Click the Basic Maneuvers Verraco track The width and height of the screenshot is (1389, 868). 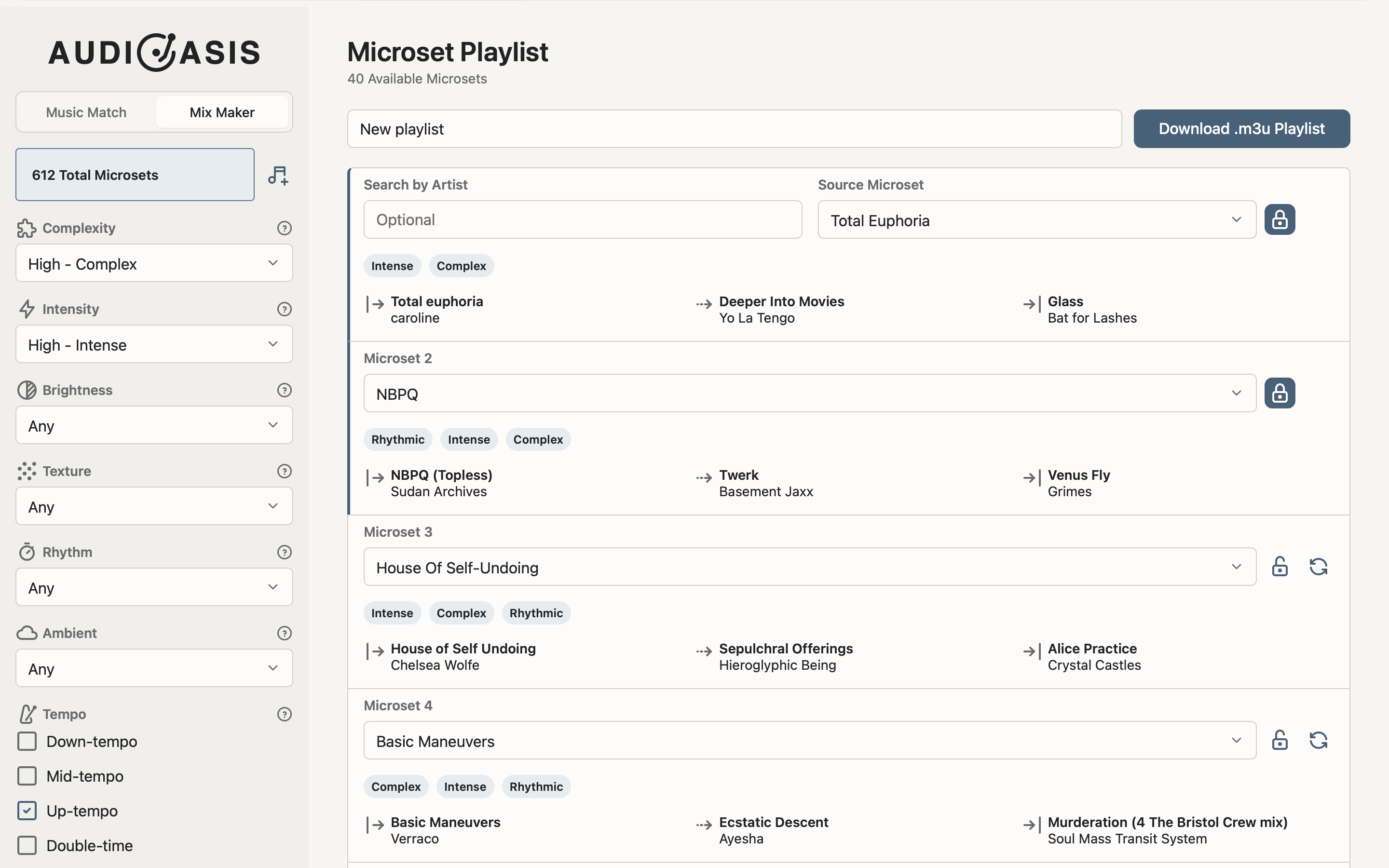pyautogui.click(x=446, y=830)
